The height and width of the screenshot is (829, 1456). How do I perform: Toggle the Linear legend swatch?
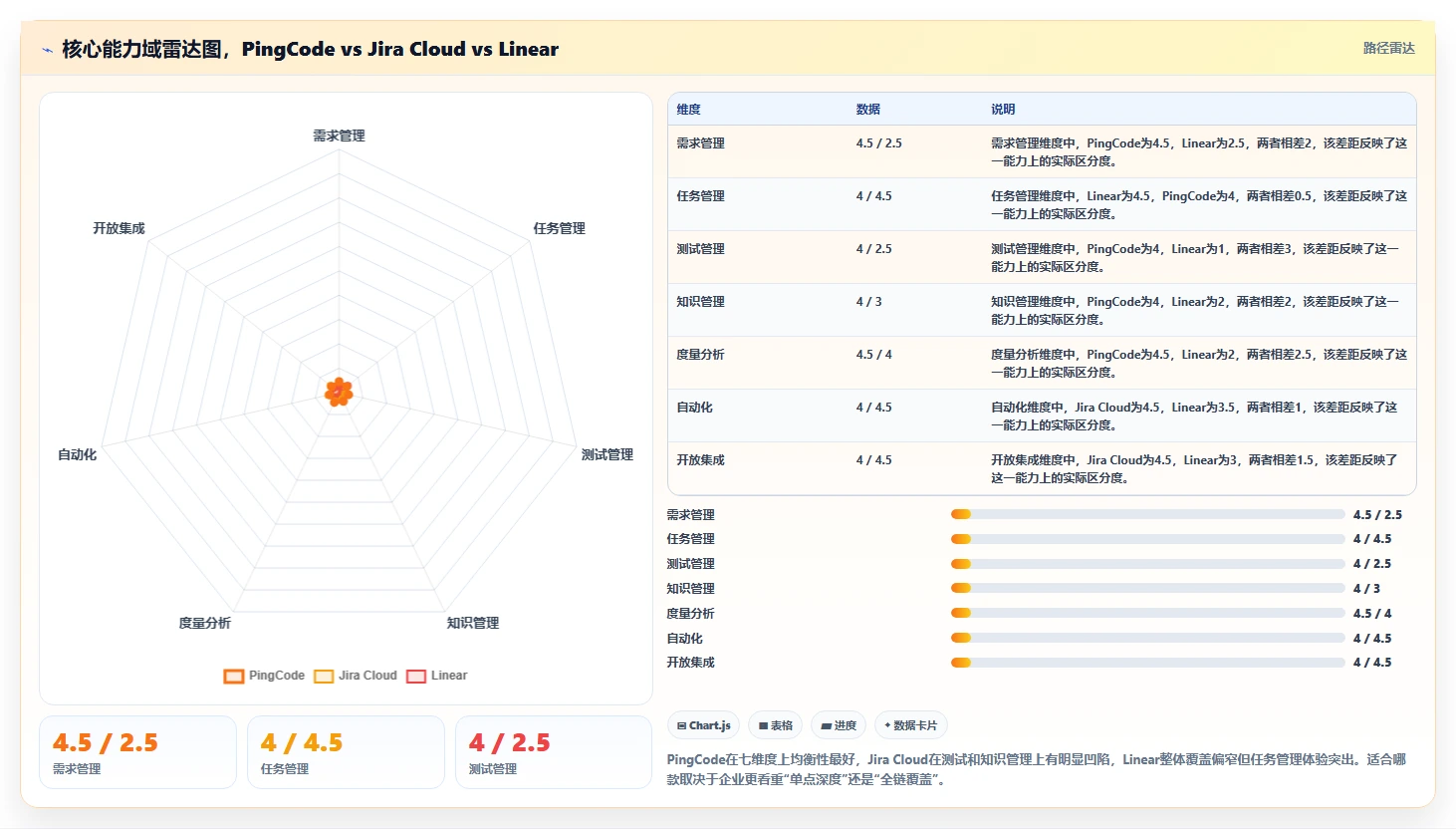(416, 676)
